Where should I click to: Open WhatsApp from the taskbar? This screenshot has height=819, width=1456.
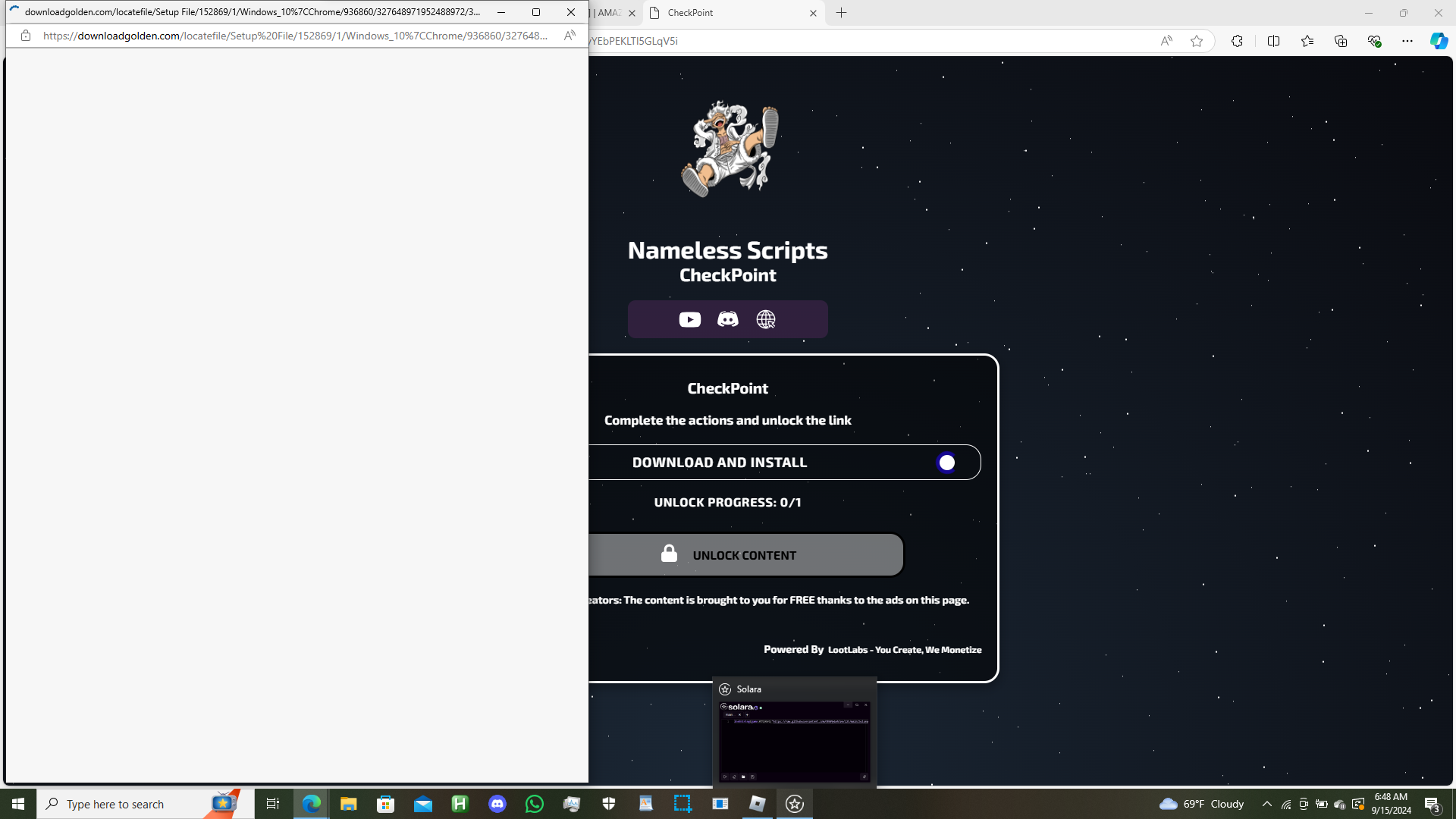point(535,804)
